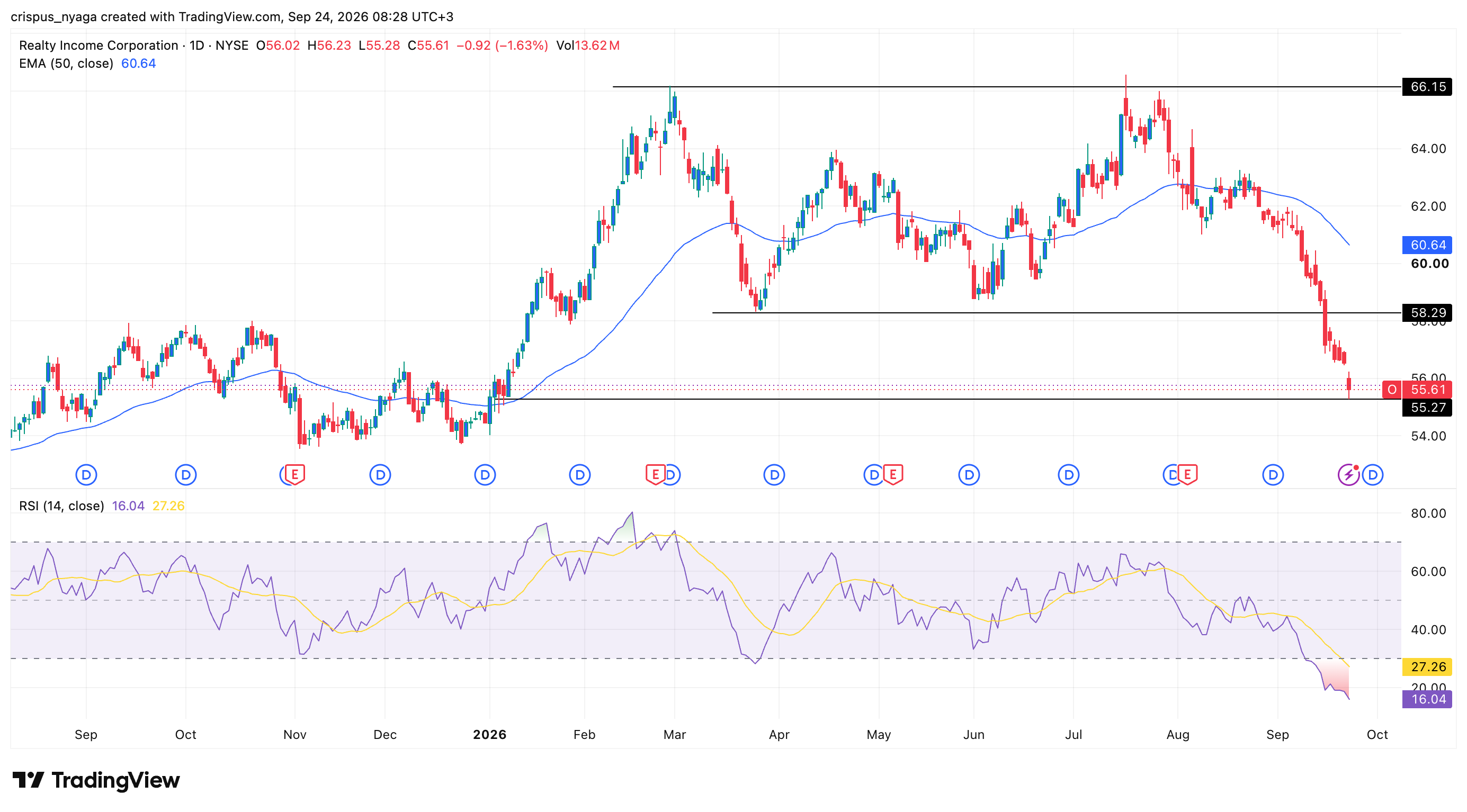Image resolution: width=1467 pixels, height=812 pixels.
Task: Click the dividend marker above the 2026 label
Action: tap(485, 475)
